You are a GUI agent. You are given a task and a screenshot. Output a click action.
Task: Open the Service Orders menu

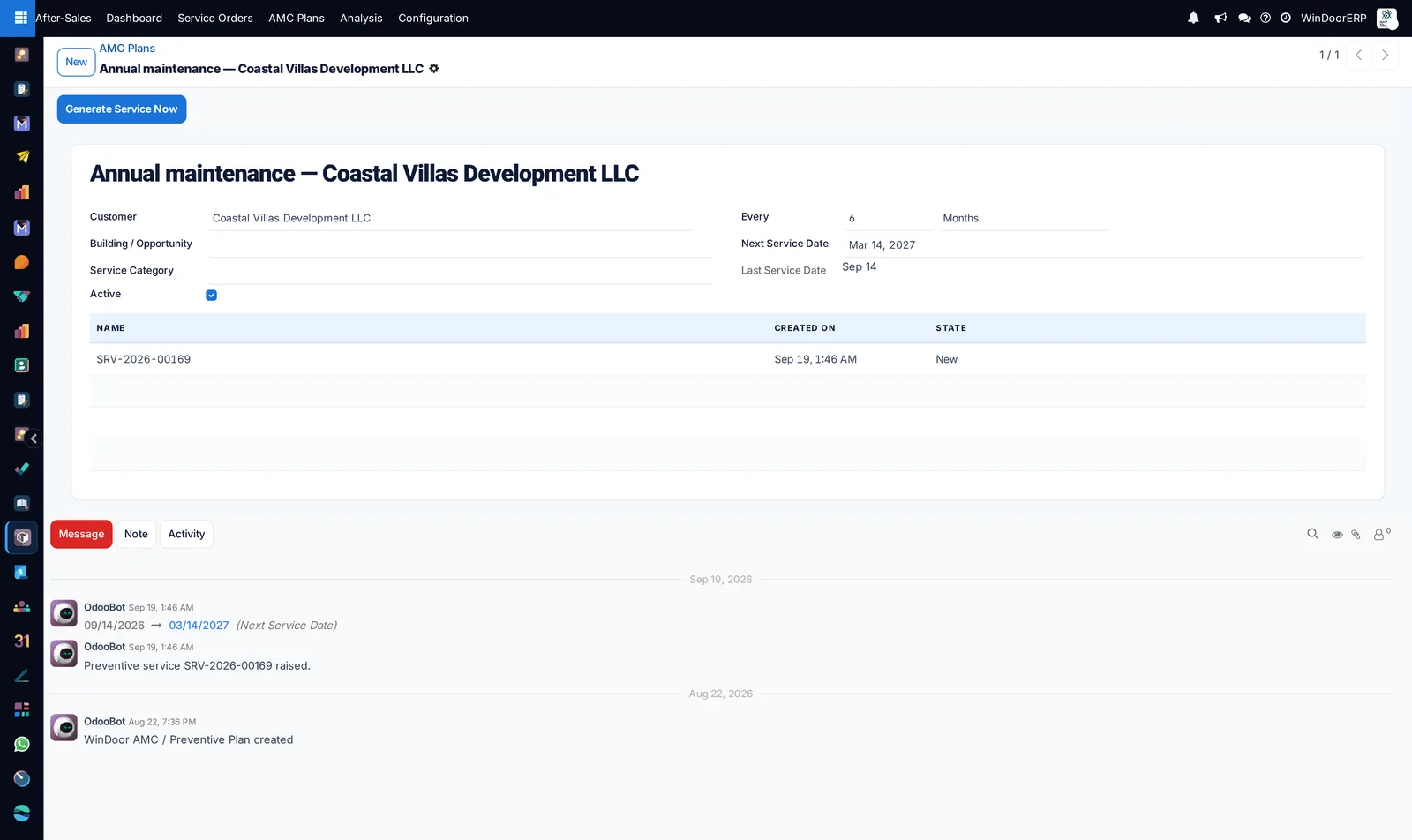215,18
